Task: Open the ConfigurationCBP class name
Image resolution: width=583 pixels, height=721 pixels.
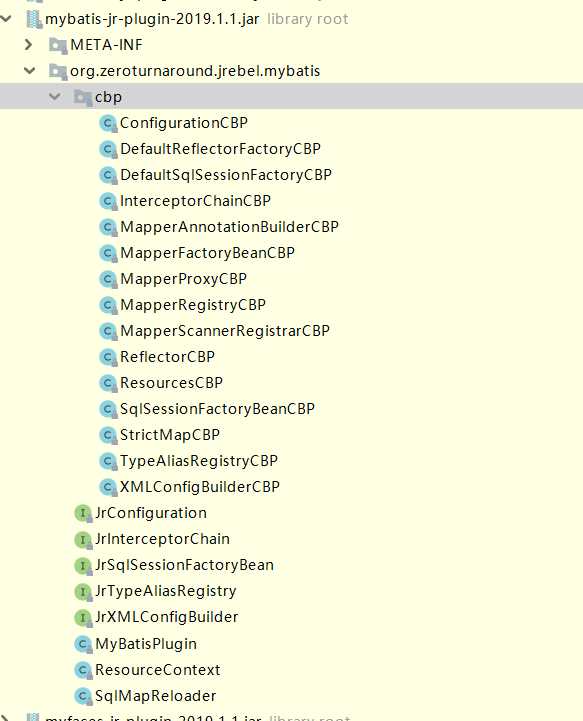Action: click(183, 123)
